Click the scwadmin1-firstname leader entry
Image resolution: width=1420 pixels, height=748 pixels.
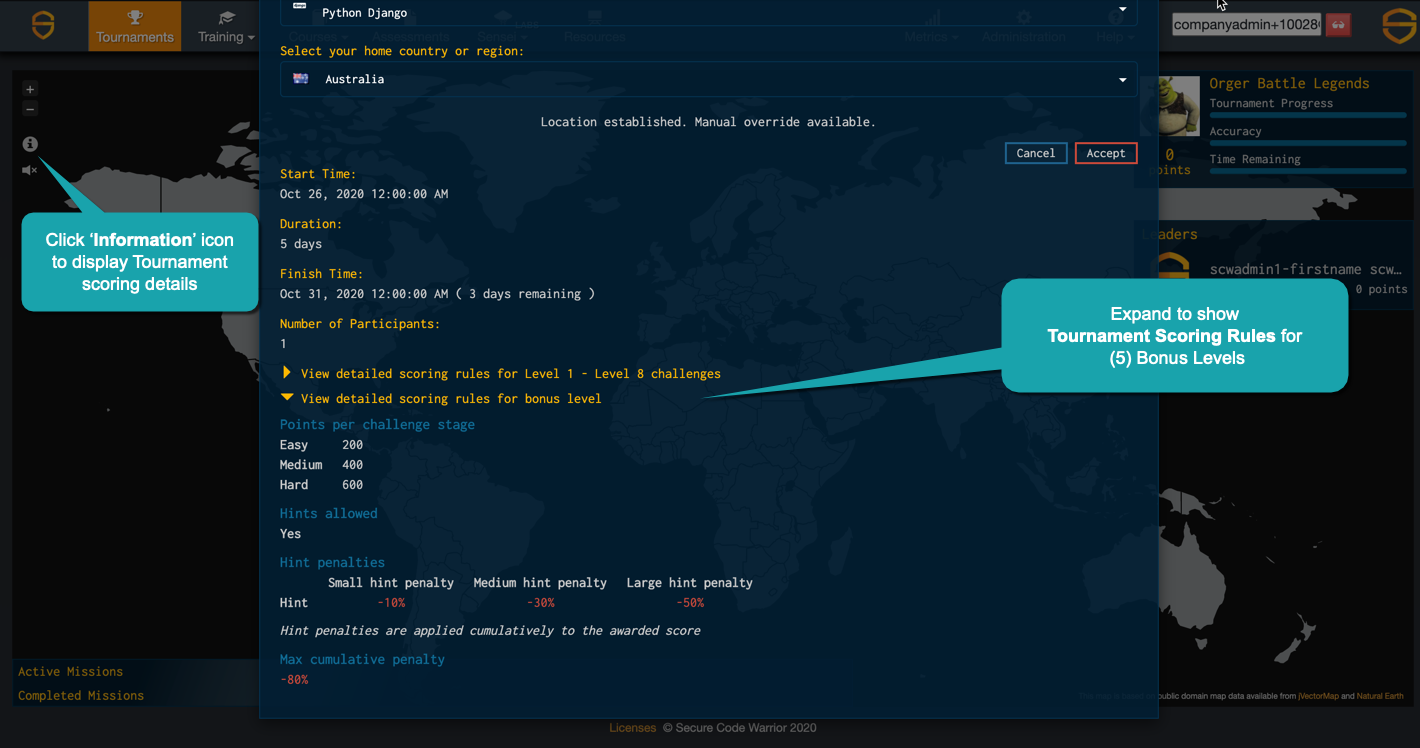coord(1305,269)
